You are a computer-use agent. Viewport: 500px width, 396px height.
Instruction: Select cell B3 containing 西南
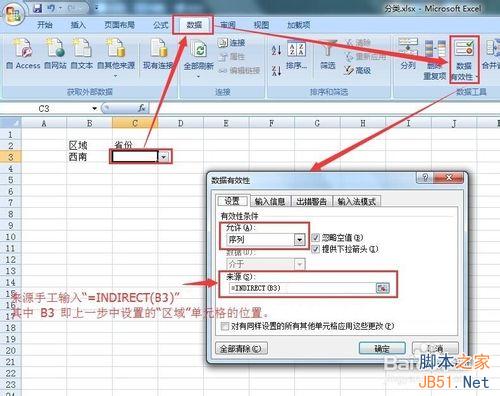click(89, 157)
